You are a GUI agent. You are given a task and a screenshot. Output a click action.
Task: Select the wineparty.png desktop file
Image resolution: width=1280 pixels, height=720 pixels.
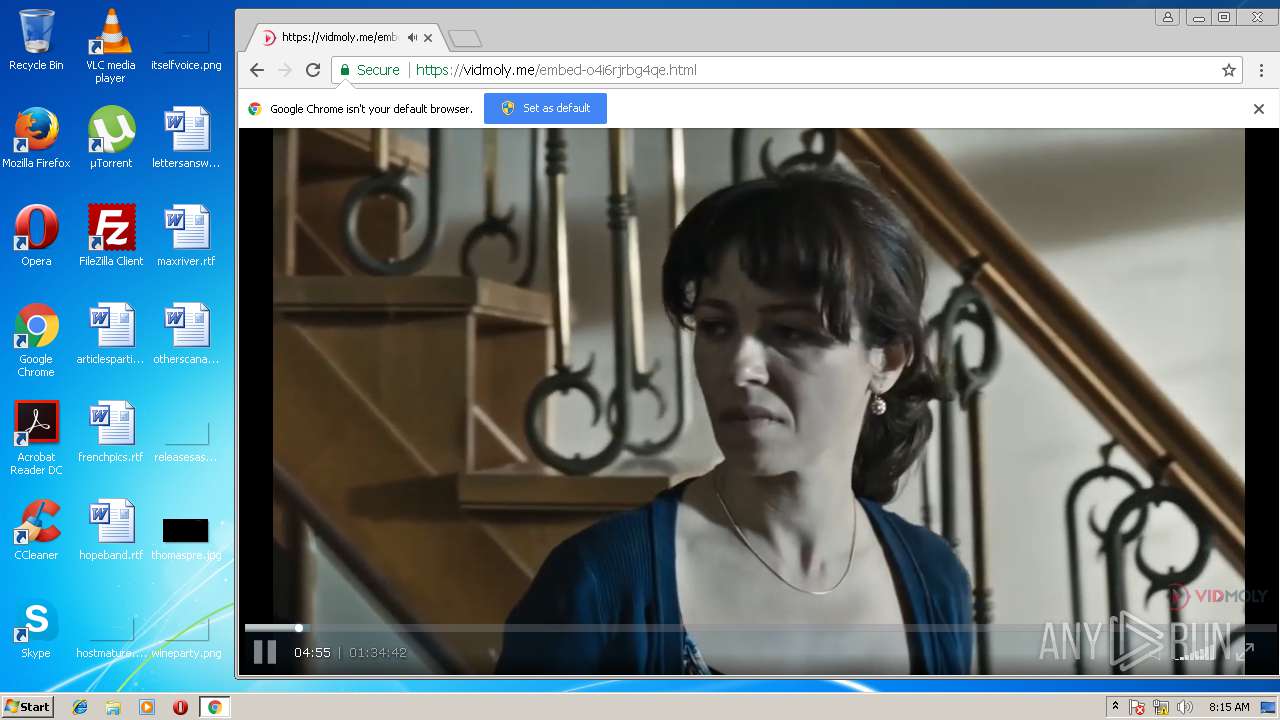[x=186, y=638]
